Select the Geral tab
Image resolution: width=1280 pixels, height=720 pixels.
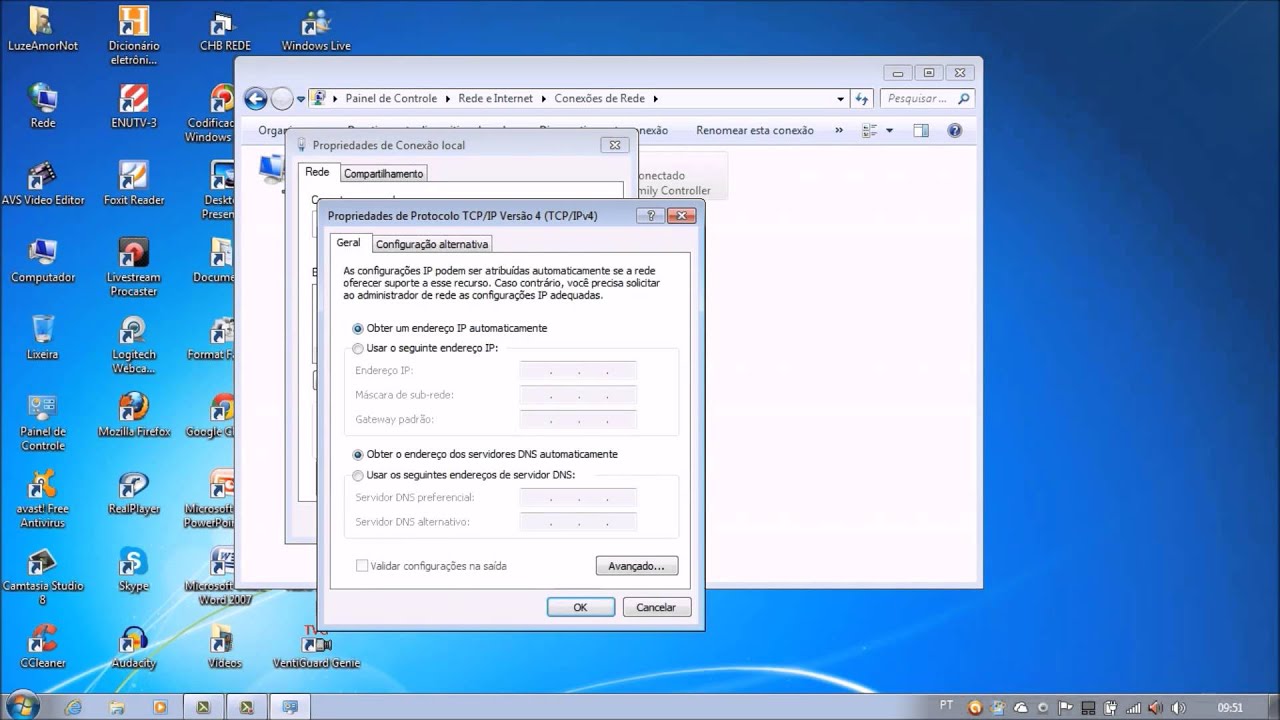point(348,243)
